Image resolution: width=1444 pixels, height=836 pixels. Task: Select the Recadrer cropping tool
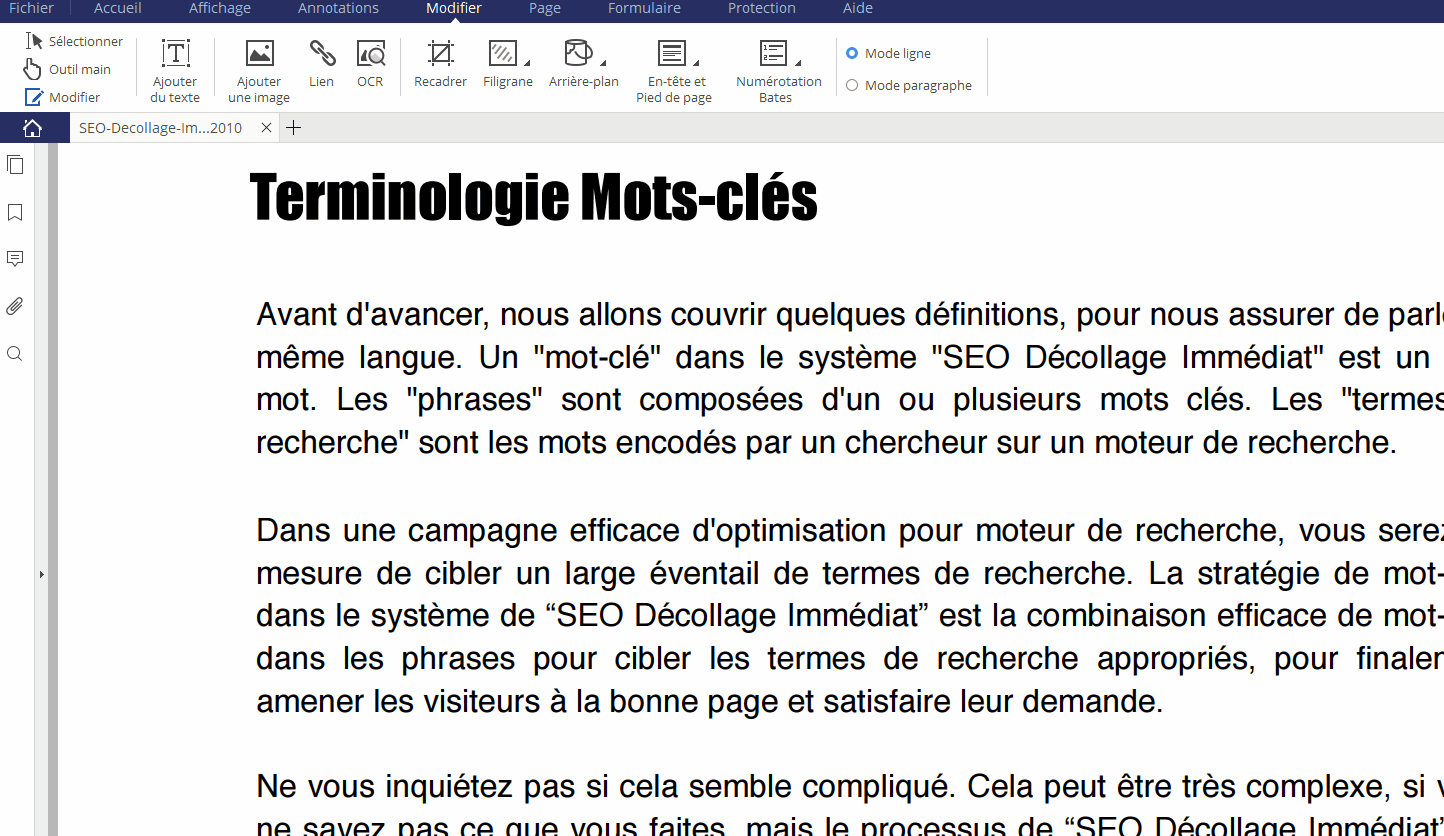point(440,63)
